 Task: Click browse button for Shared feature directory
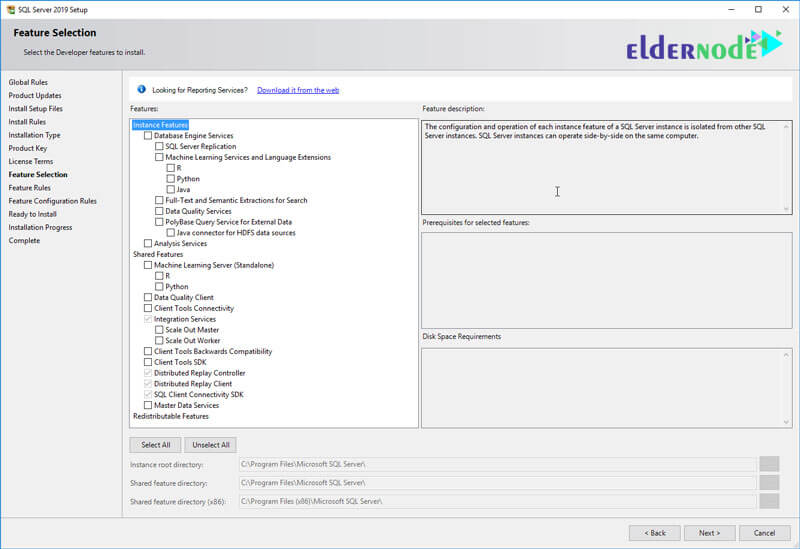pos(769,483)
